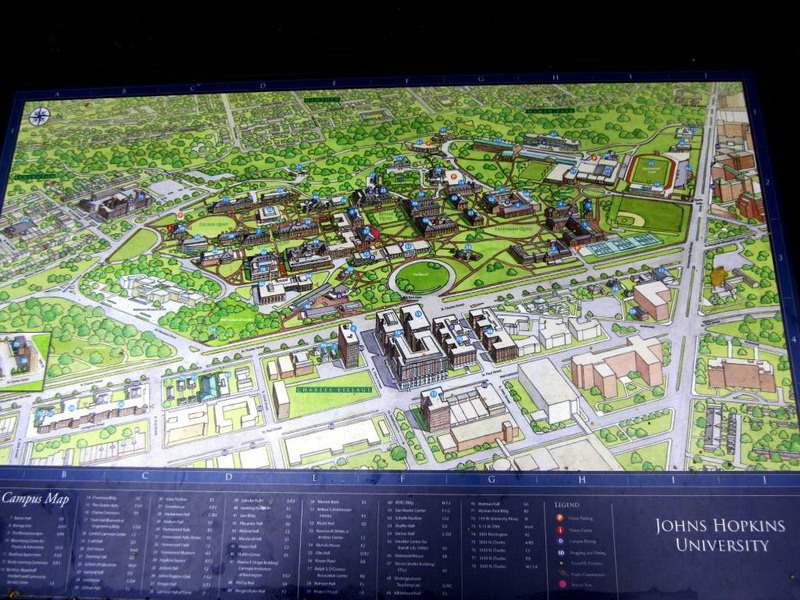Screen dimensions: 800x600
Task: Select the Visitor Parking legend icon
Action: 560,517
